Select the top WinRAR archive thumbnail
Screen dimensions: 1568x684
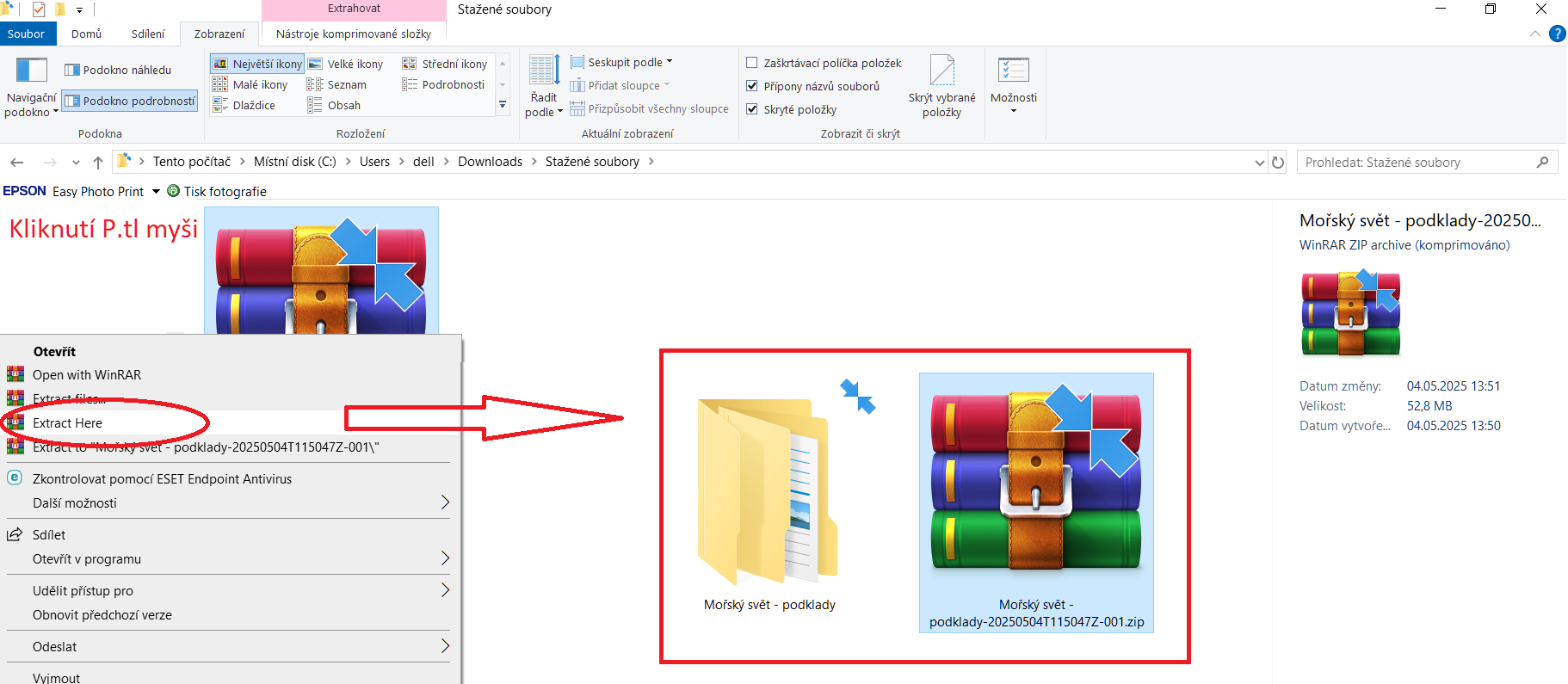click(321, 270)
